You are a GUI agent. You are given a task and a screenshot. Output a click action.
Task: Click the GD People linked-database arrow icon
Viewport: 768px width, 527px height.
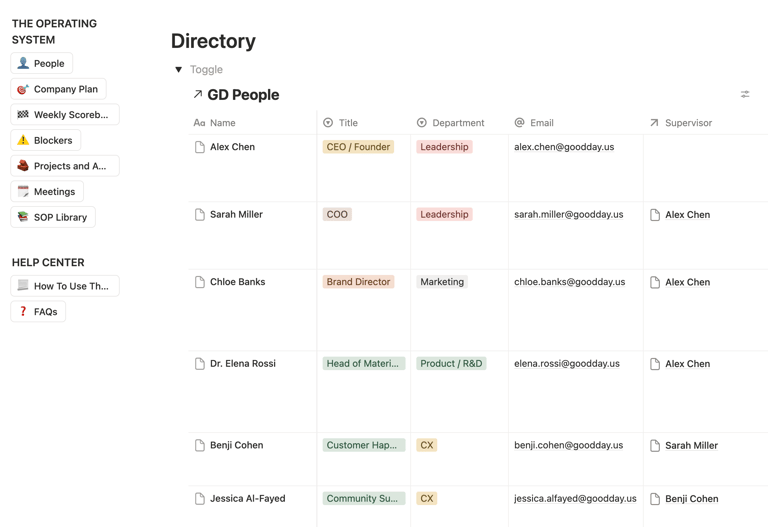pos(197,95)
